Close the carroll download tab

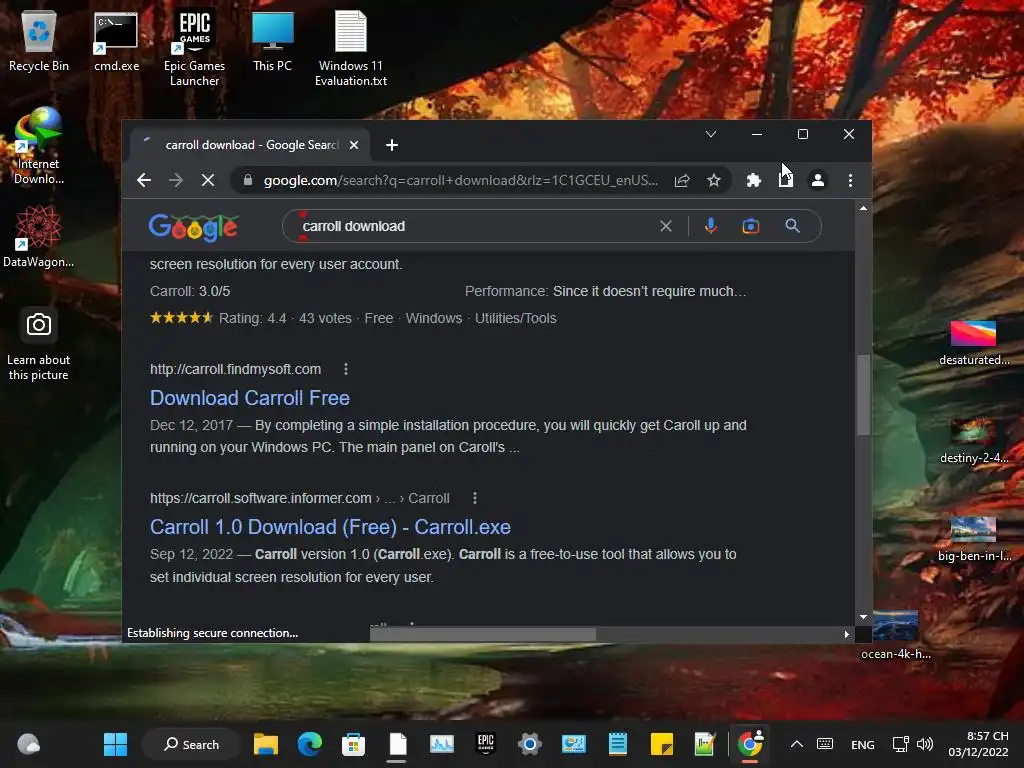tap(354, 145)
